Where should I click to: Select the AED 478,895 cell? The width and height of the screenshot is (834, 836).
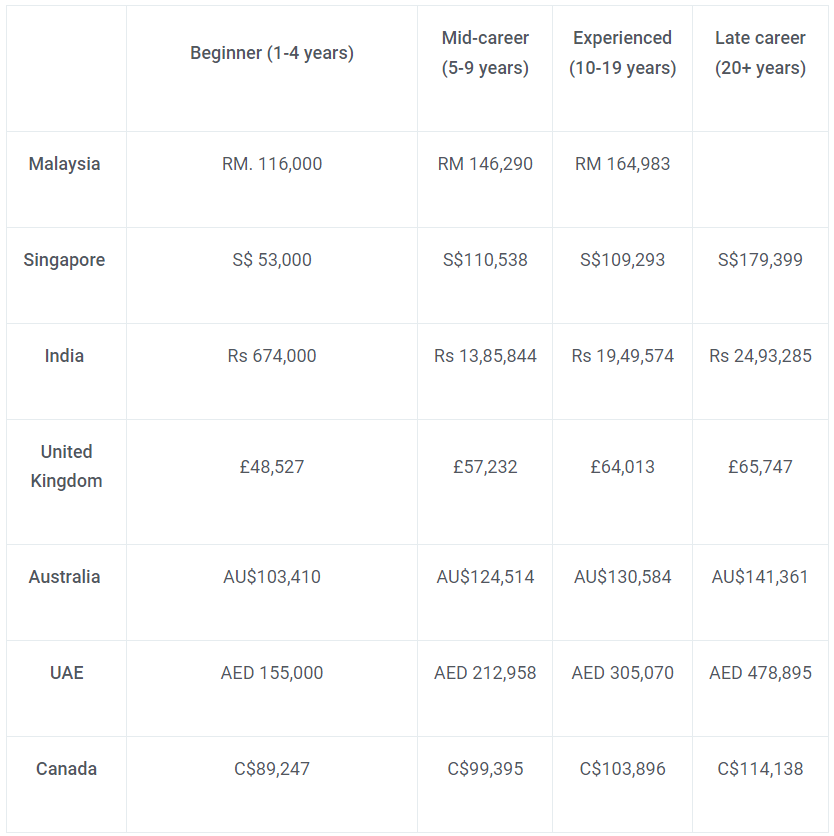760,673
